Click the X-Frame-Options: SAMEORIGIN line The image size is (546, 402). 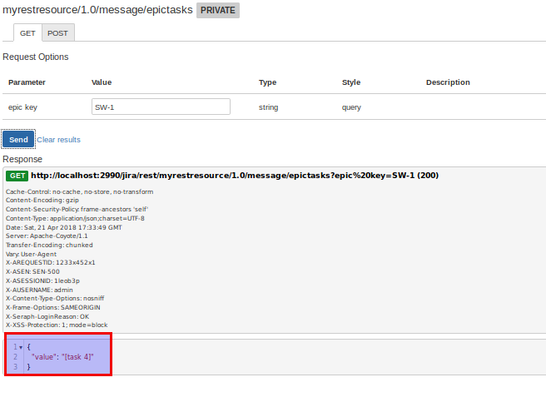tap(53, 308)
